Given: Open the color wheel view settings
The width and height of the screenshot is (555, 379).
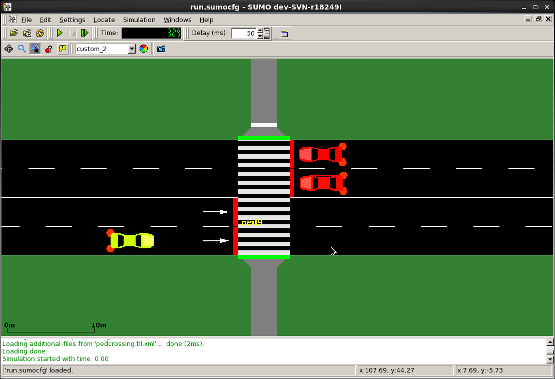Looking at the screenshot, I should click(144, 49).
